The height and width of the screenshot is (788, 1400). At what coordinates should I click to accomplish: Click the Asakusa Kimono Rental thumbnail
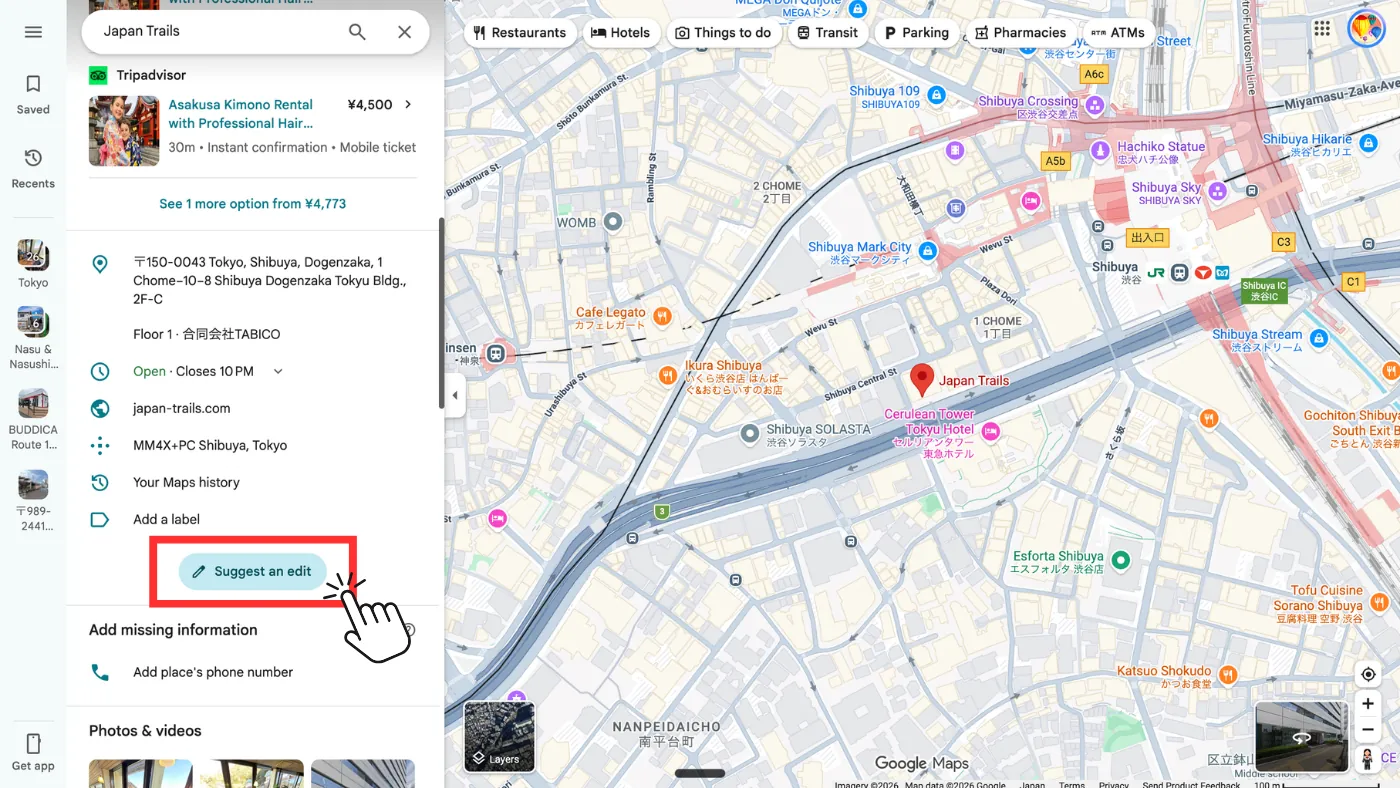(x=124, y=131)
